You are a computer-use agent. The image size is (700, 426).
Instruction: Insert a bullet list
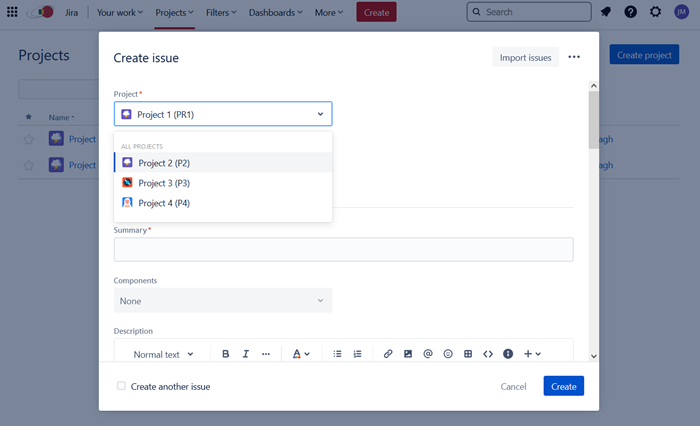(x=337, y=354)
